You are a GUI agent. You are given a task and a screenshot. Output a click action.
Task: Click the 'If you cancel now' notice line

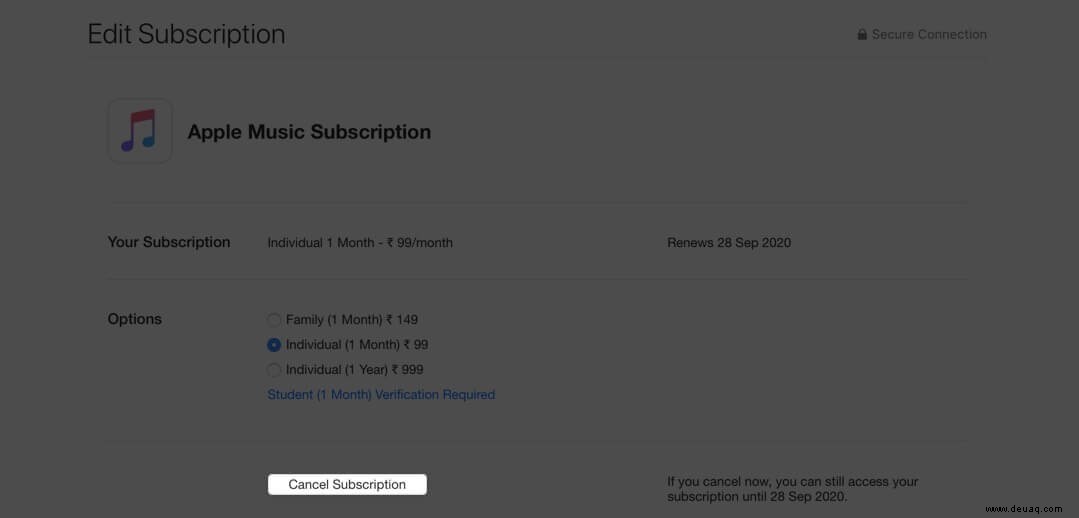point(793,482)
